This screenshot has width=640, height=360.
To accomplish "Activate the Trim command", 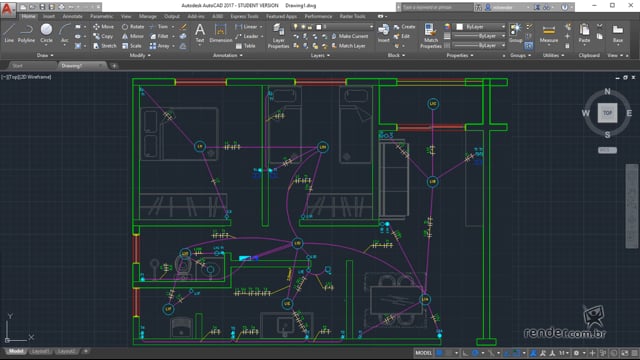I will pyautogui.click(x=159, y=27).
